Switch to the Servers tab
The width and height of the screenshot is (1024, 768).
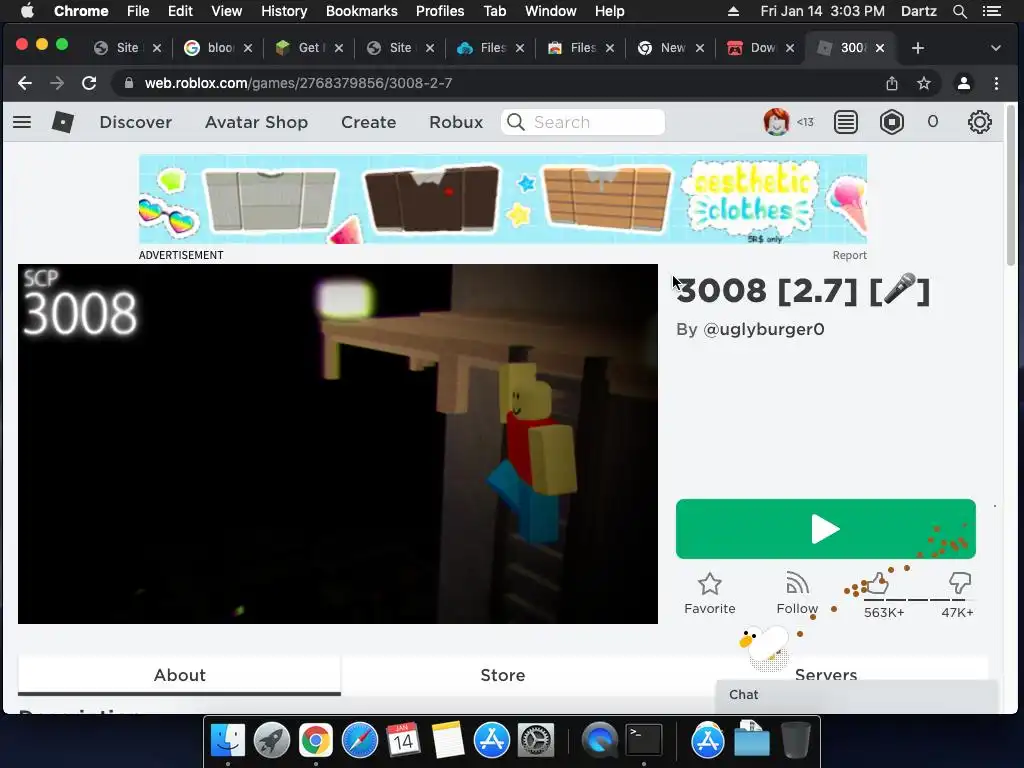tap(825, 675)
